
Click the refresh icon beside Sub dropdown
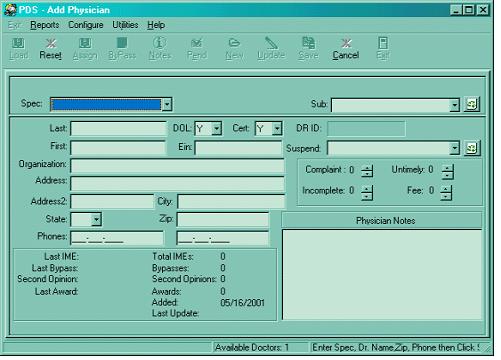click(472, 104)
